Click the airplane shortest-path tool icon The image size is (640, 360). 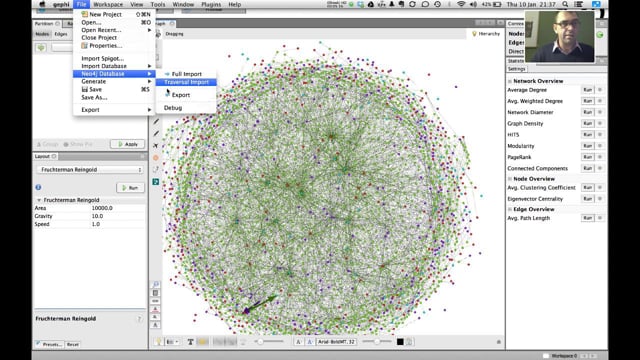[156, 145]
